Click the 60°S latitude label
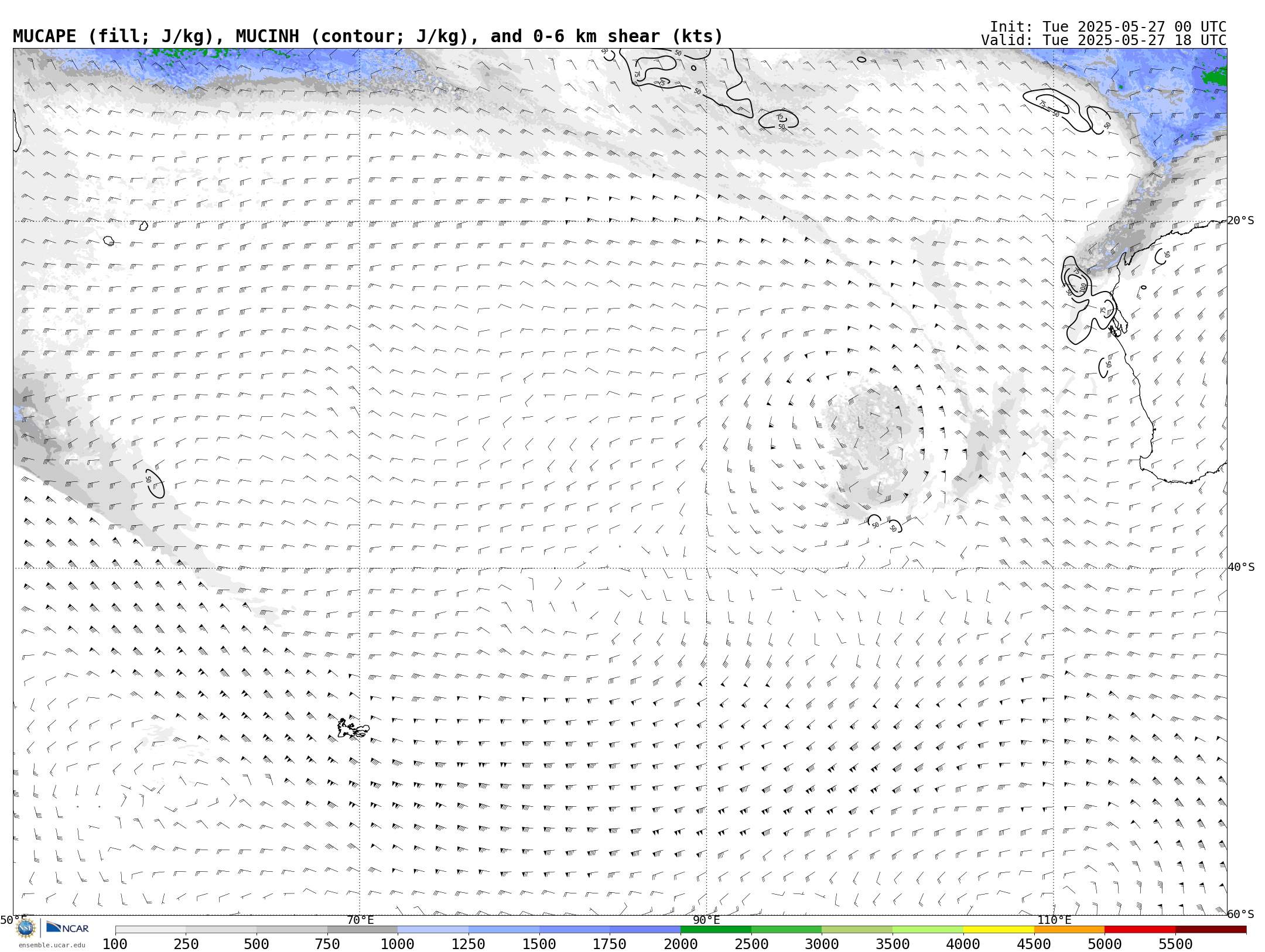Viewport: 1265px width, 952px height. tap(1241, 915)
